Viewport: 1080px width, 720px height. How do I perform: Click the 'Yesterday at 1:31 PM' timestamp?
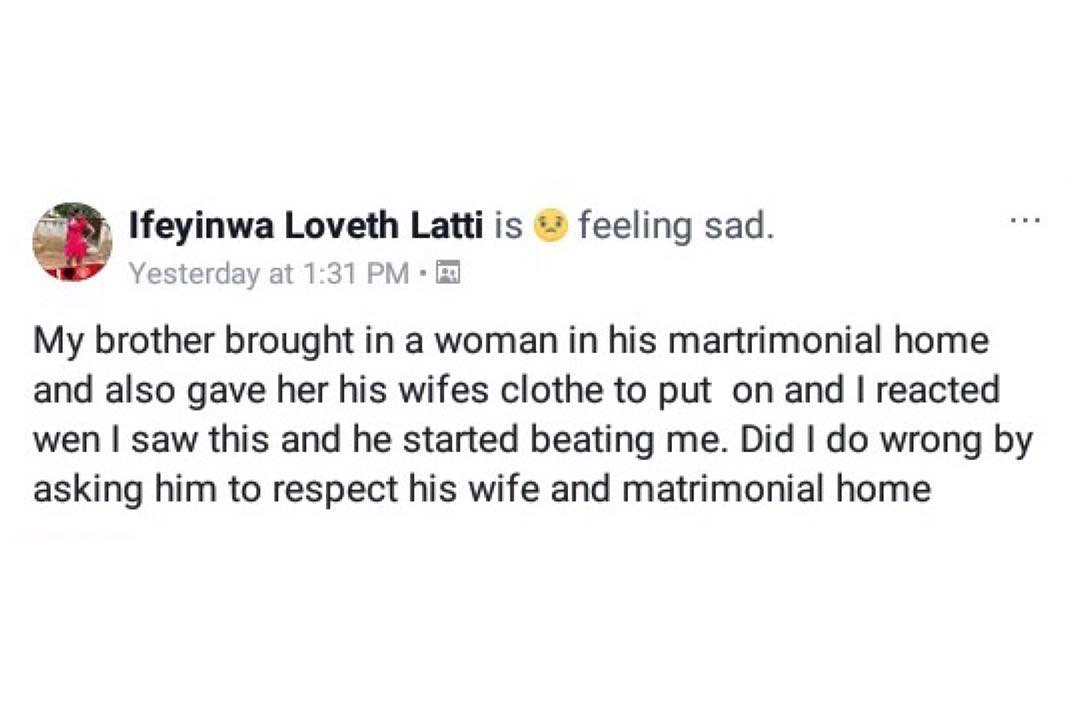point(269,273)
